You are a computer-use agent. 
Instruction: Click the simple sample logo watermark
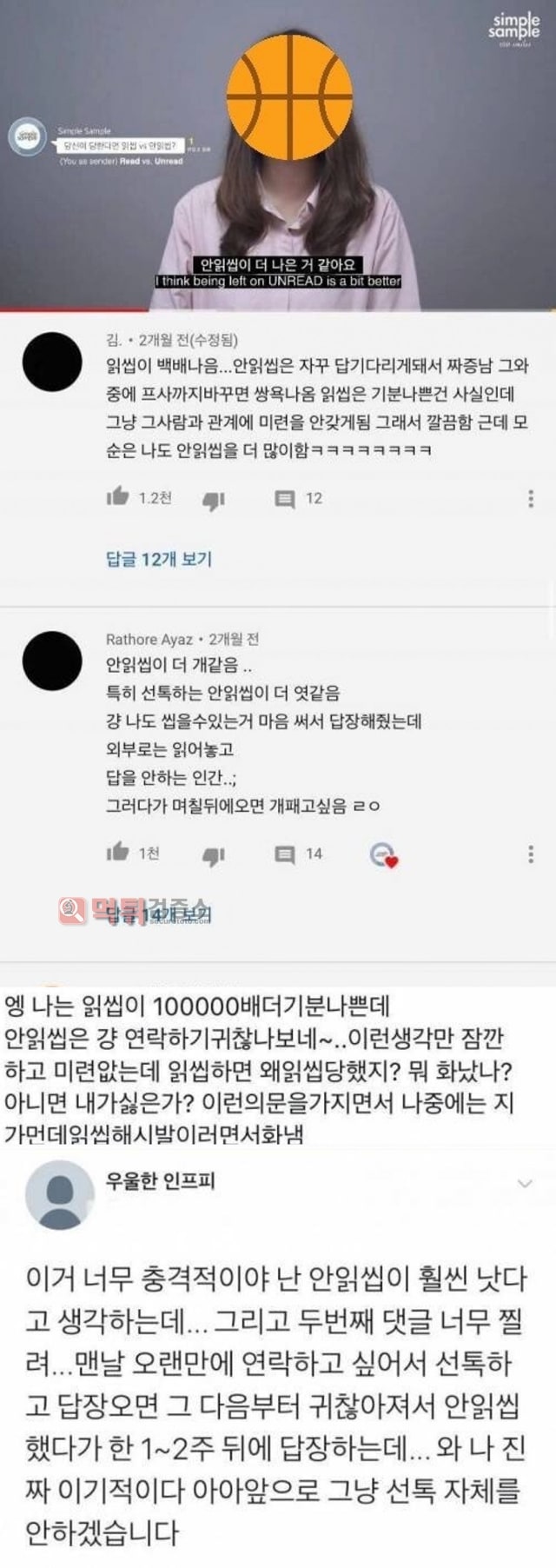tap(514, 29)
